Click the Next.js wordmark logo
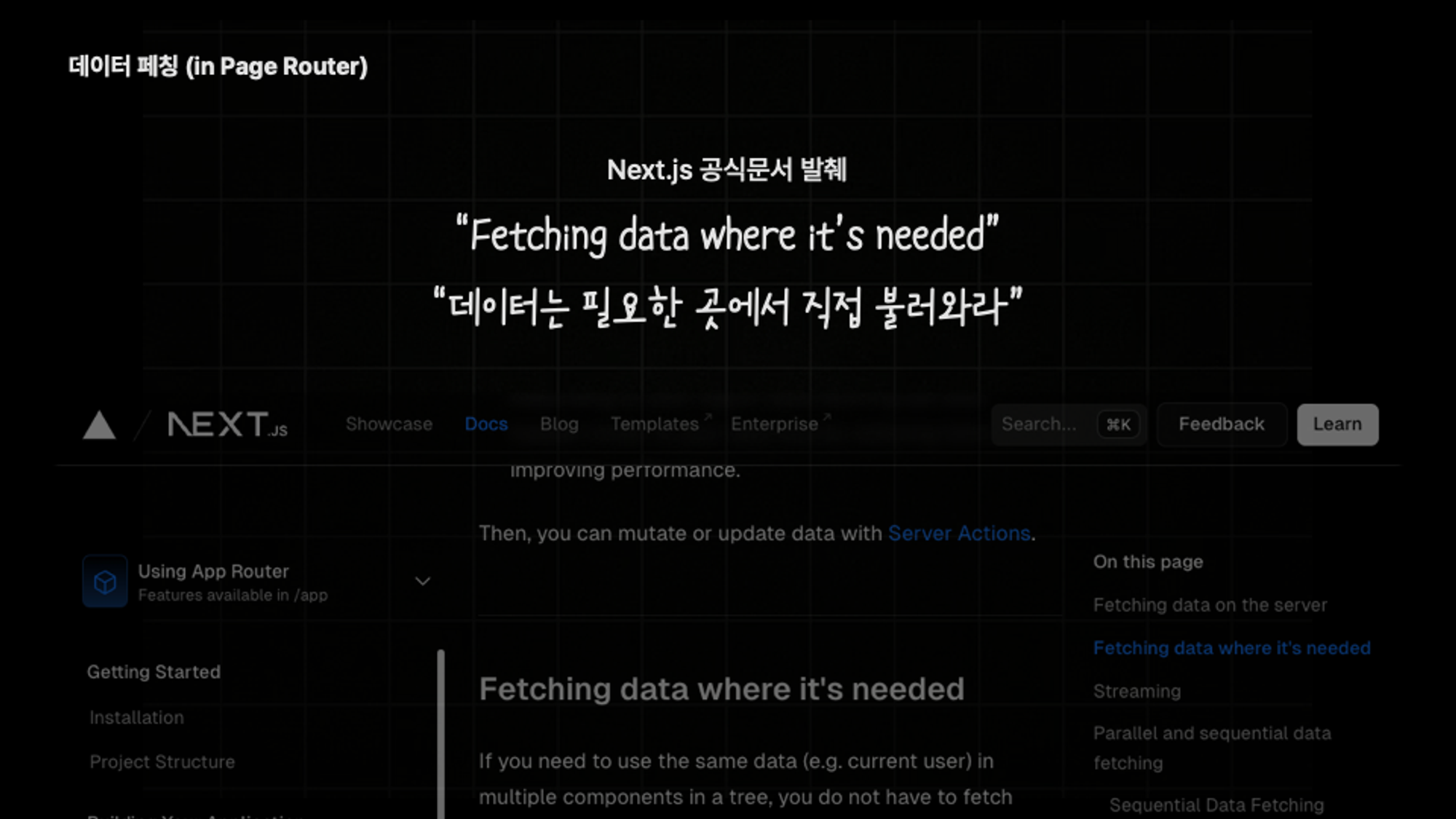Viewport: 1456px width, 819px height. [x=227, y=424]
